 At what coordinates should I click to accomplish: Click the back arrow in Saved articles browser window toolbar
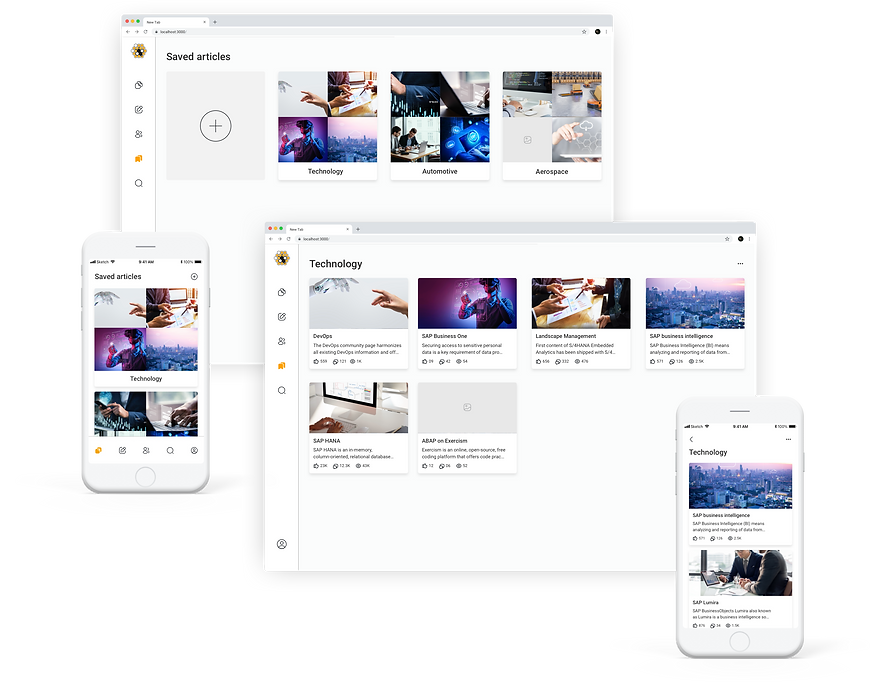coord(128,32)
